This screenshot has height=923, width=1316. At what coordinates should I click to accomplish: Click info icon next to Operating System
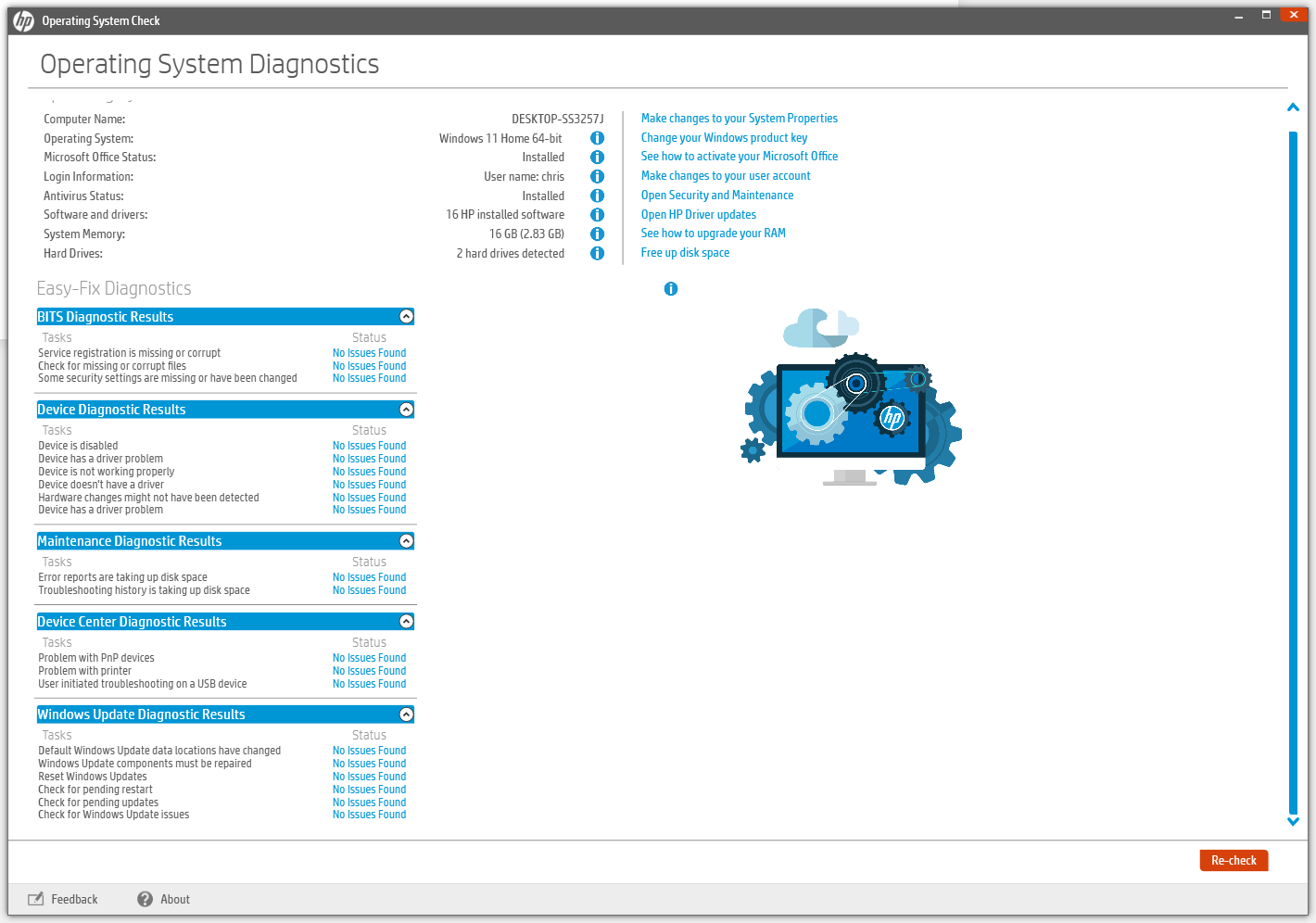click(x=597, y=138)
